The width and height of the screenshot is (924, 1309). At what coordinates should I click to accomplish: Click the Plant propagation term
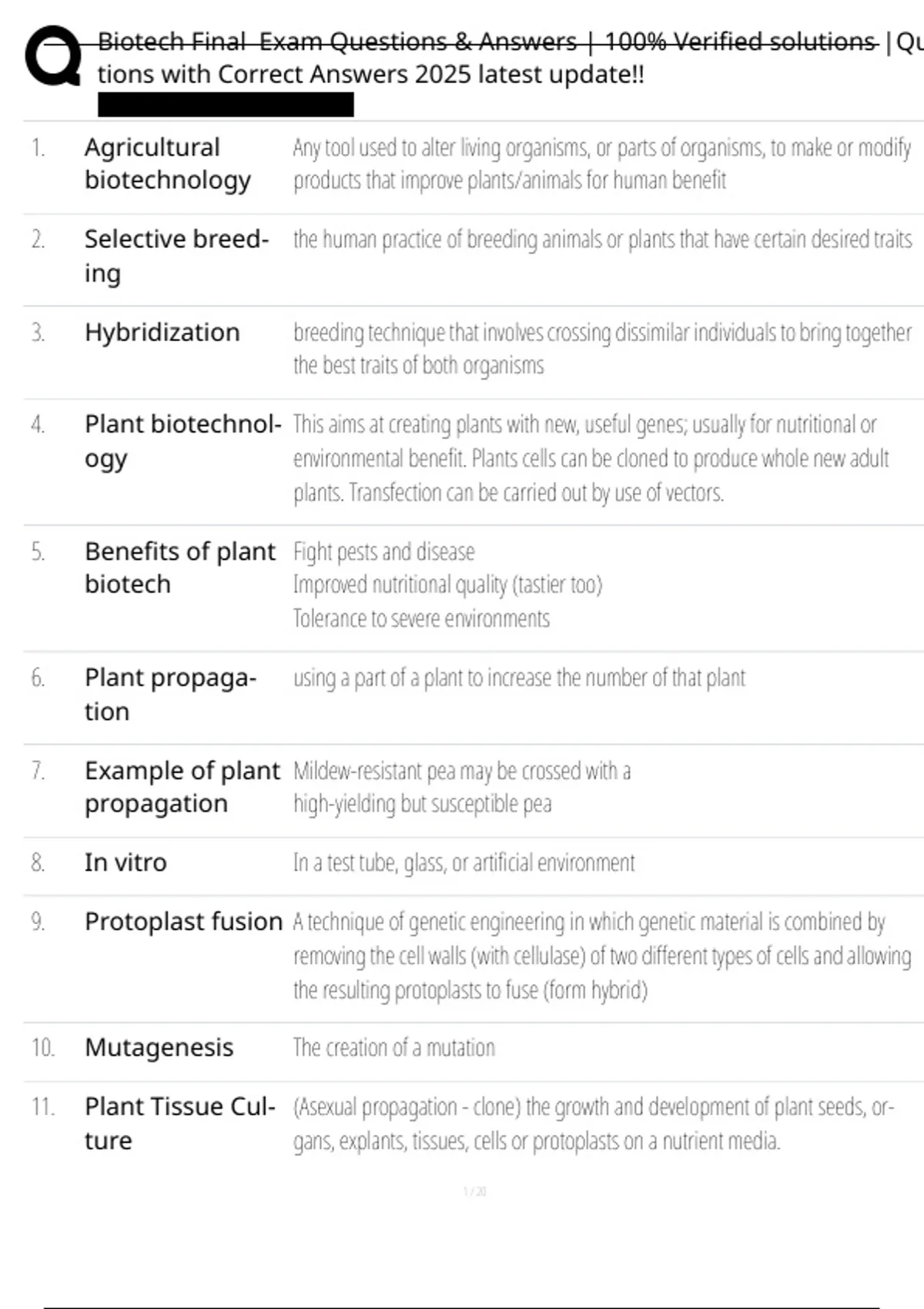pos(169,694)
